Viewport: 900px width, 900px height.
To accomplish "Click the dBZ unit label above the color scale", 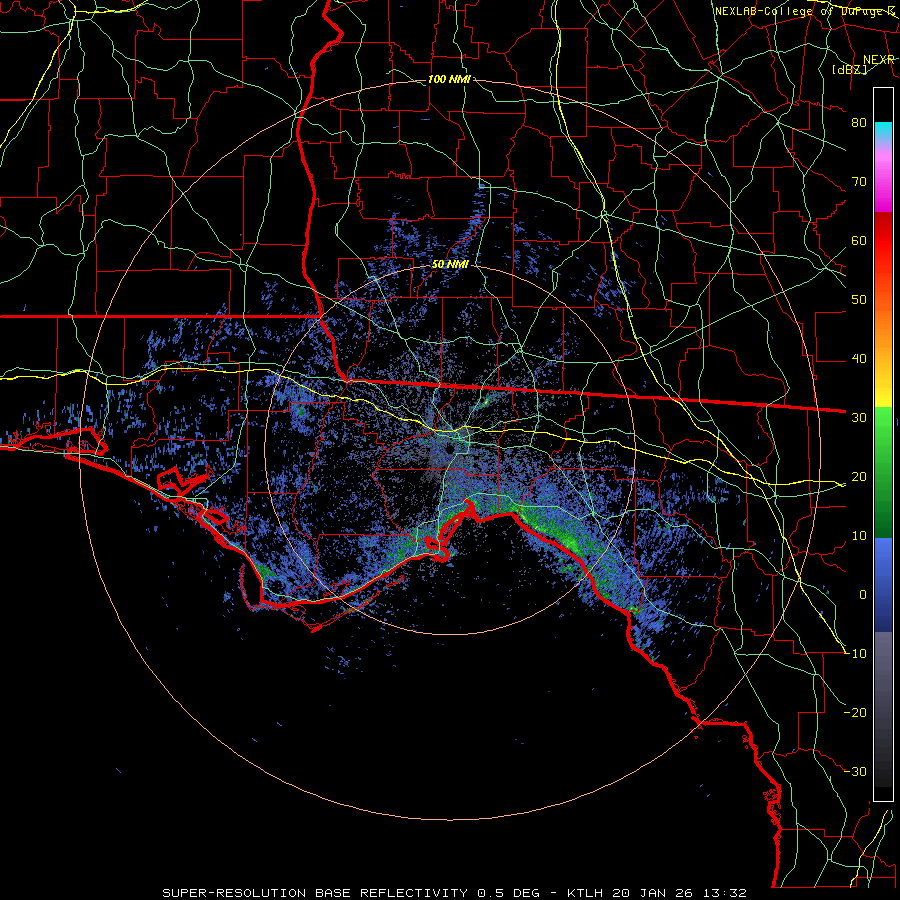I will click(849, 69).
